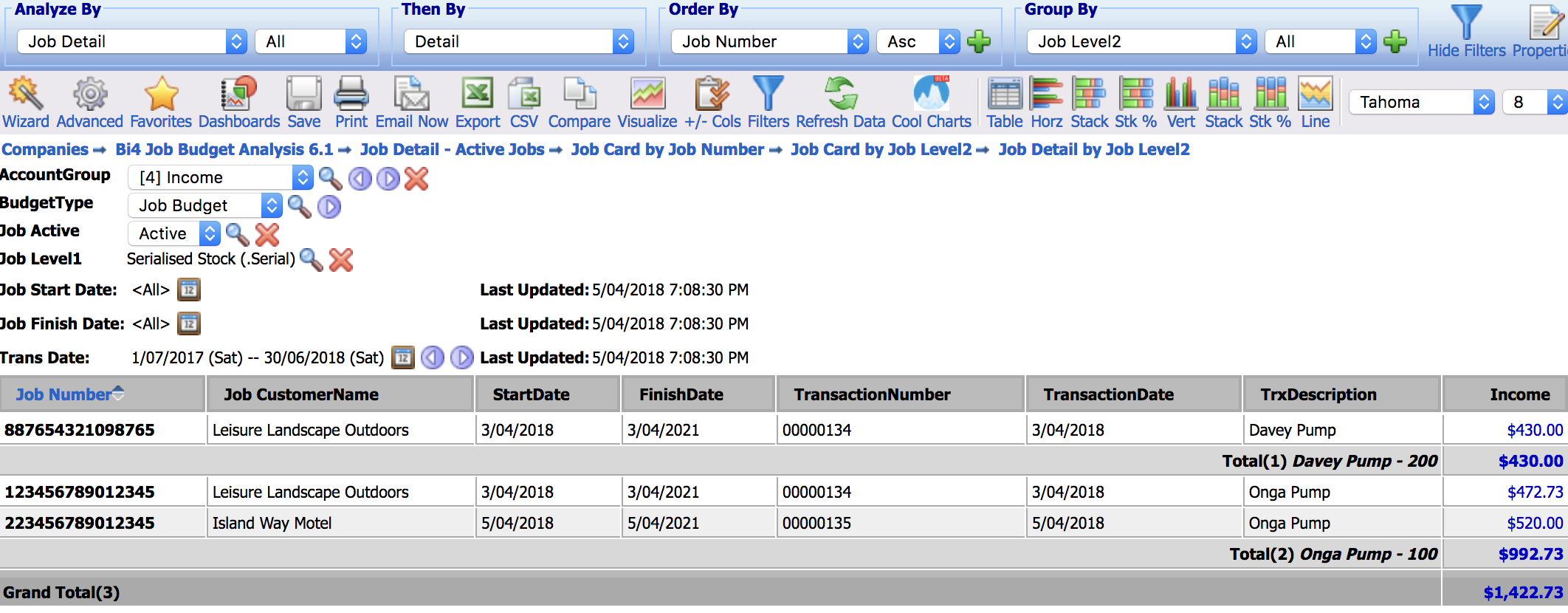The width and height of the screenshot is (1568, 613).
Task: Open Analyze By All dropdown
Action: (311, 41)
